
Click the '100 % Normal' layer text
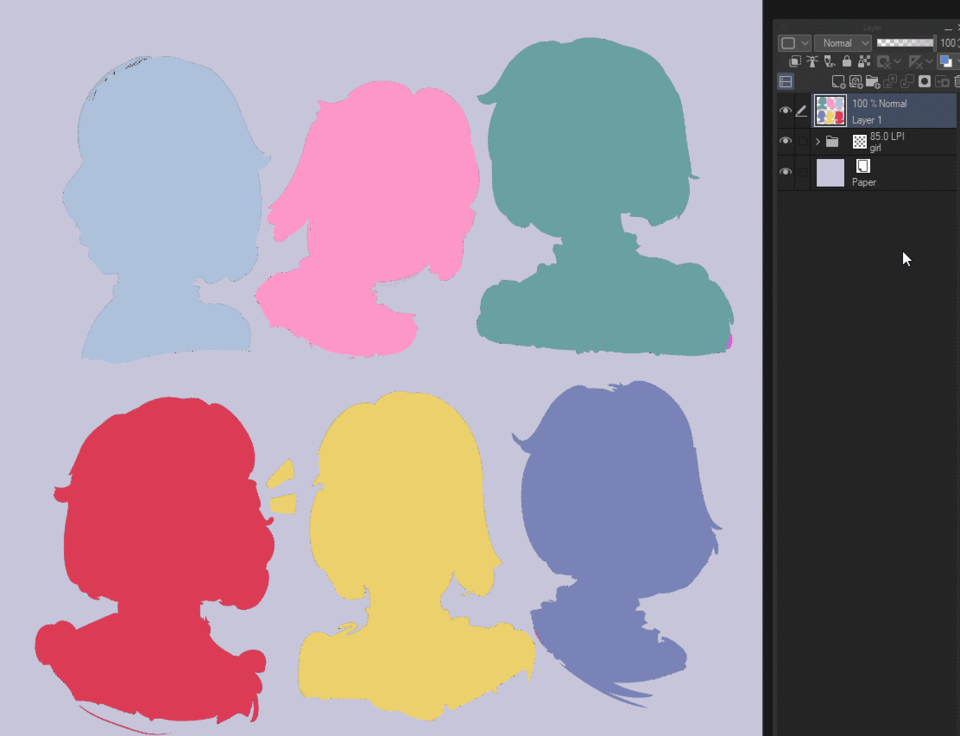880,103
